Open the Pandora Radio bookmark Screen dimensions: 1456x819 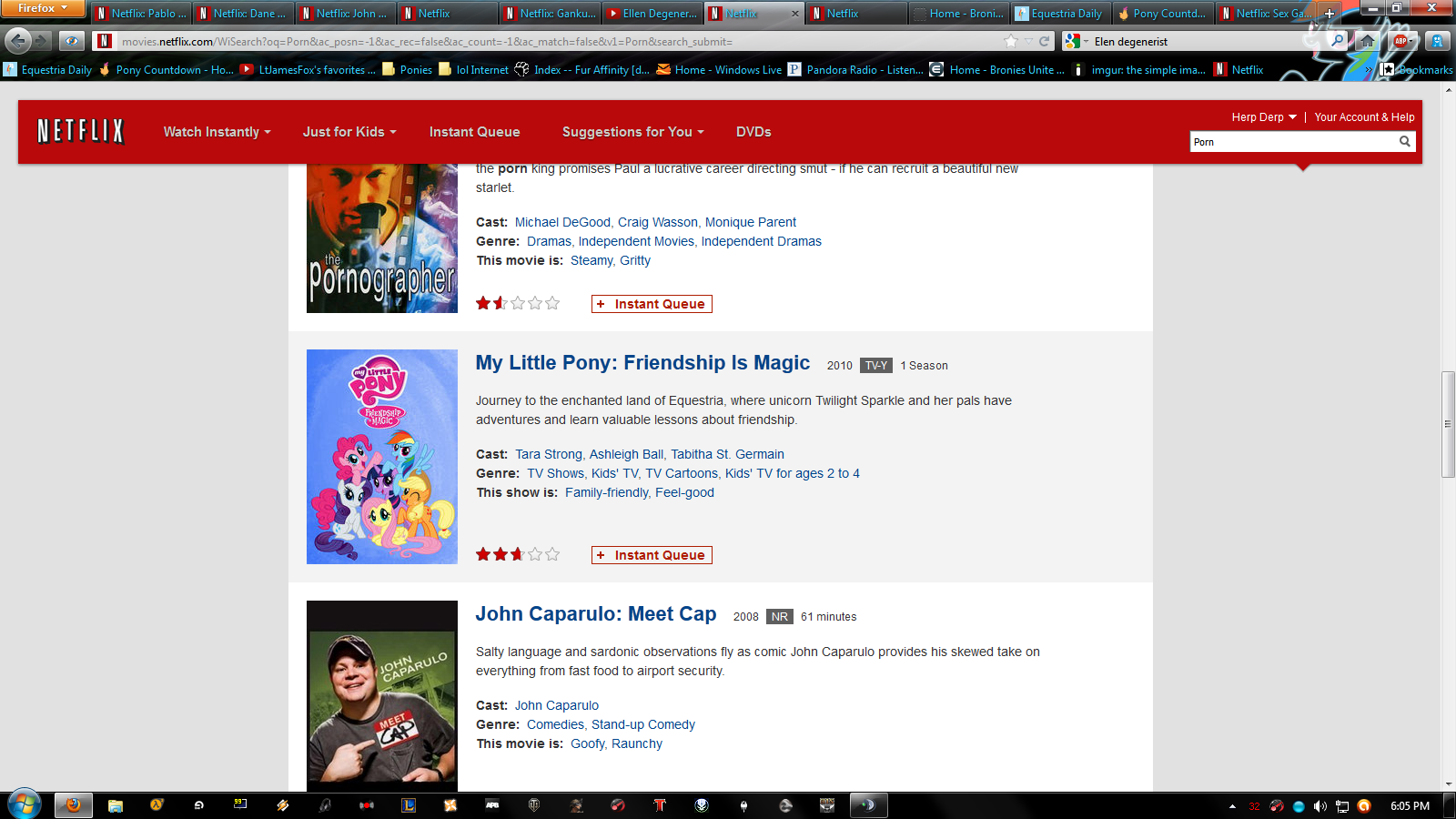855,69
